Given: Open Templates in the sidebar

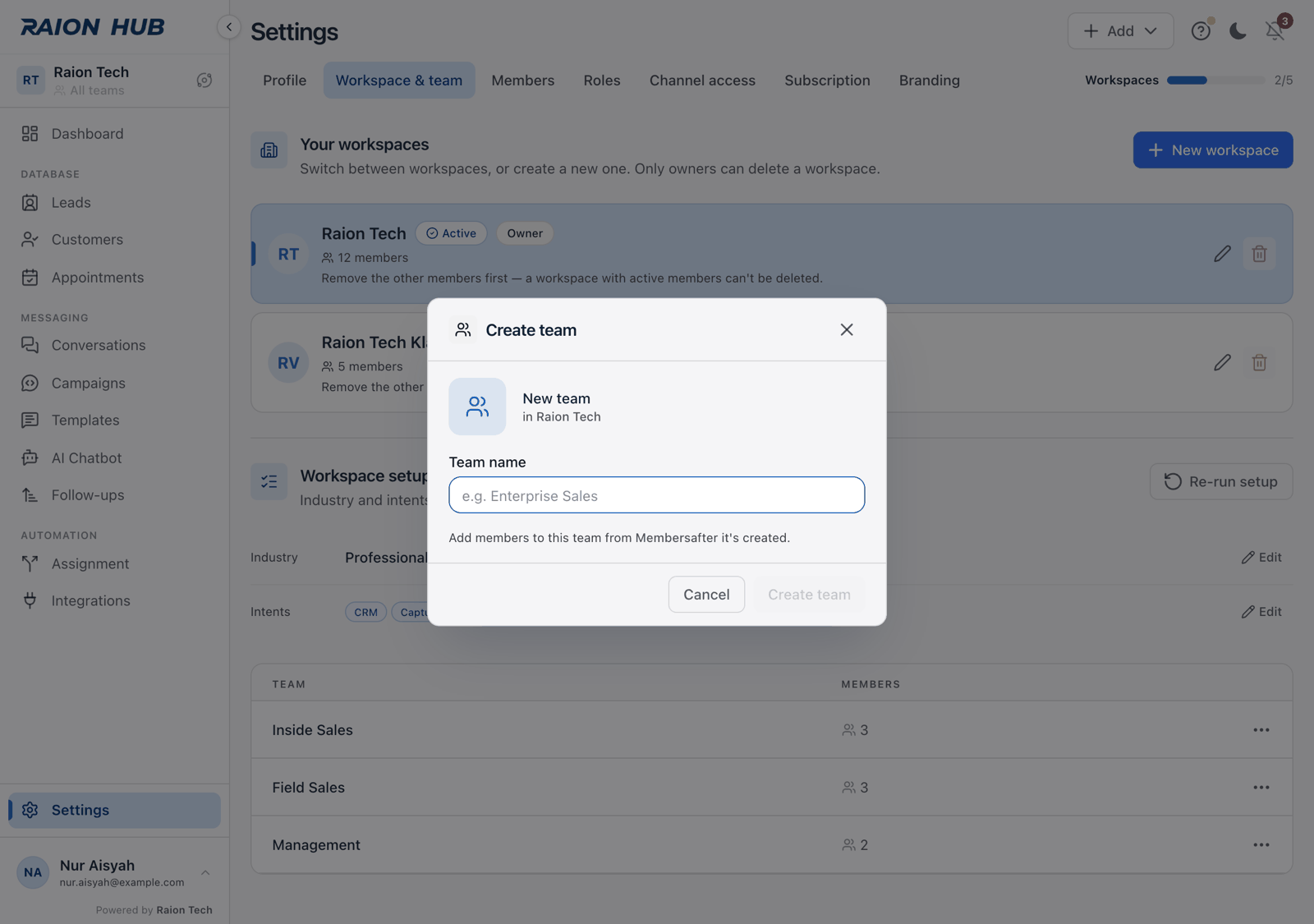Looking at the screenshot, I should 114,421.
